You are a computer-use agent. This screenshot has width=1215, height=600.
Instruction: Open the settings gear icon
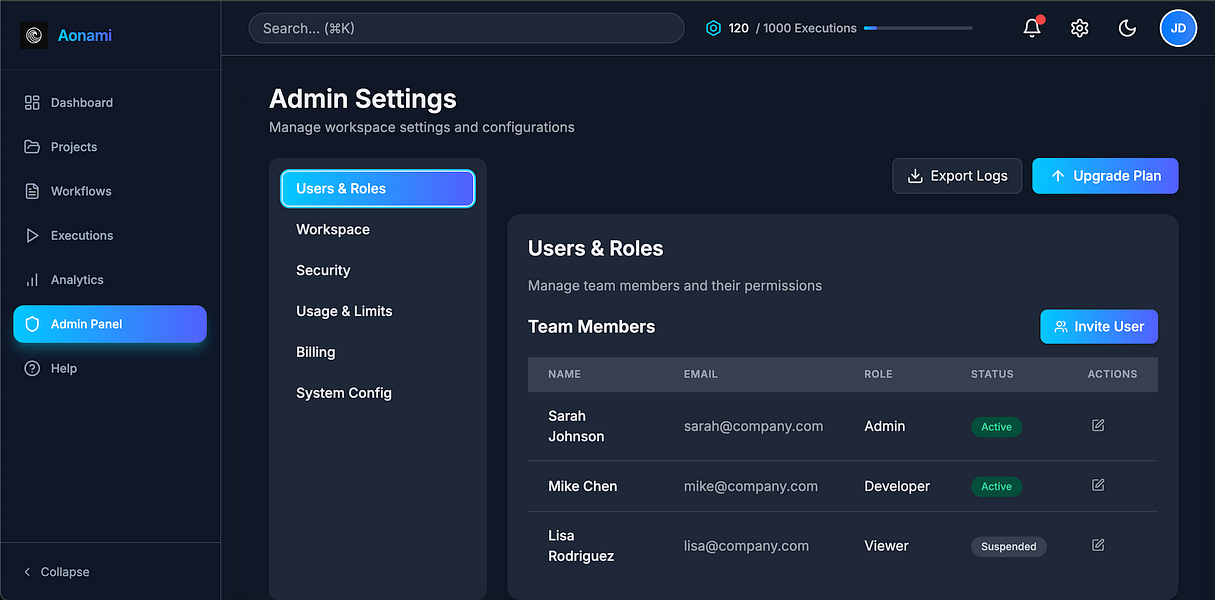(x=1079, y=28)
